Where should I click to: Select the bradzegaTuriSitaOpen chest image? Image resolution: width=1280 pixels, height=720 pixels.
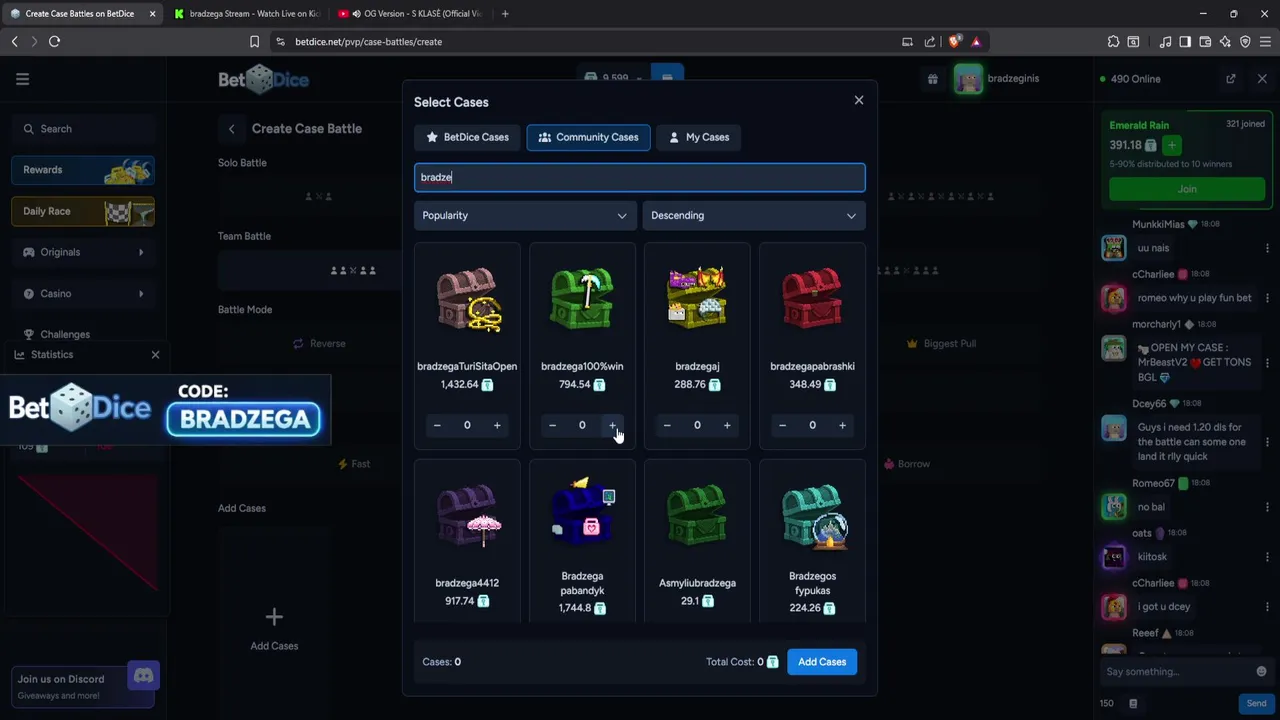click(467, 299)
